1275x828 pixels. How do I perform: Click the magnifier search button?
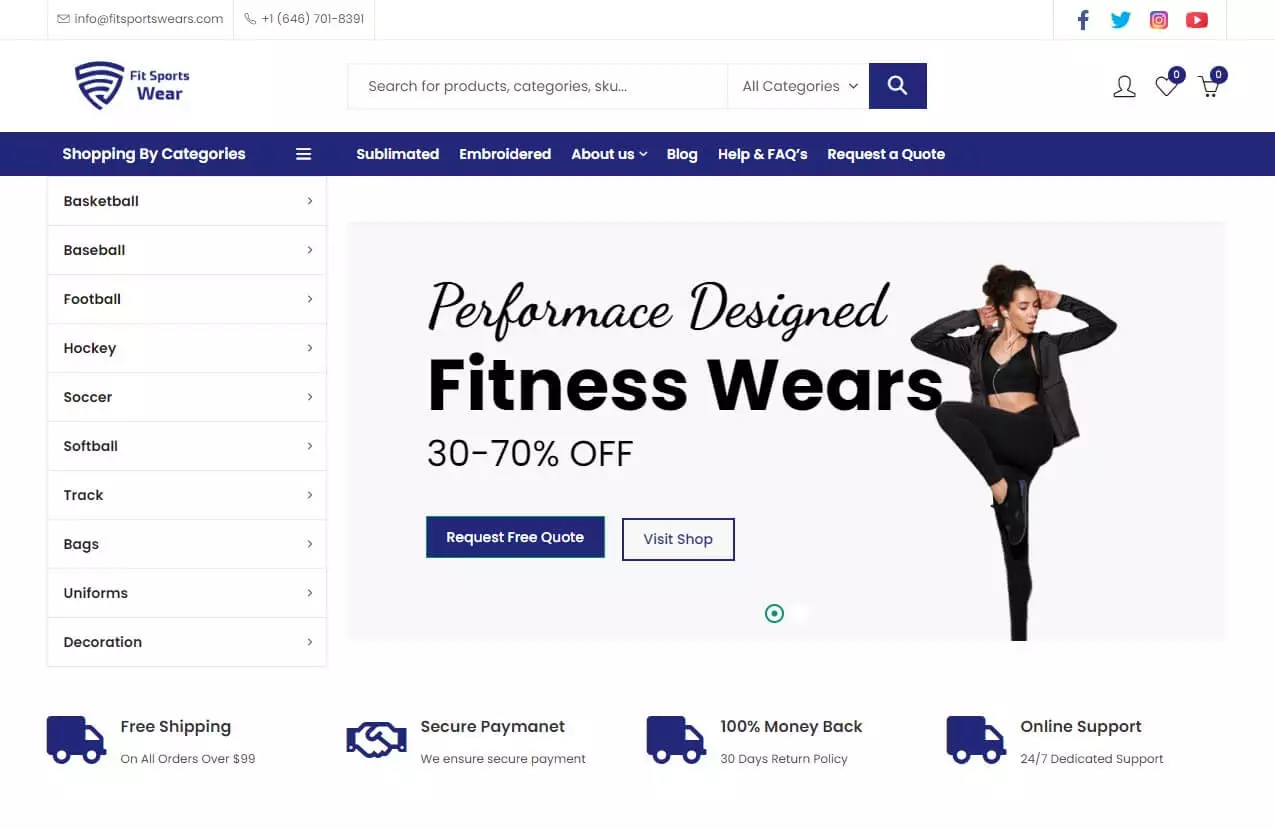tap(898, 86)
